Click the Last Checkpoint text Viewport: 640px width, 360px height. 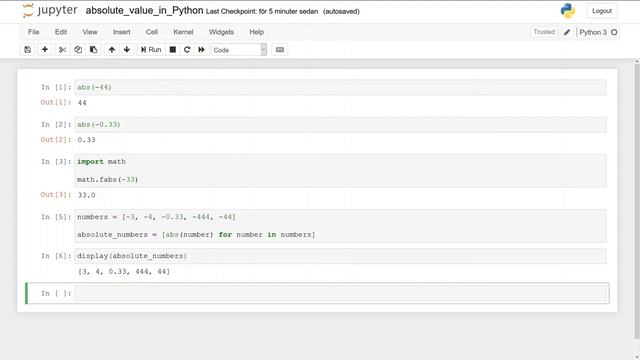262,11
